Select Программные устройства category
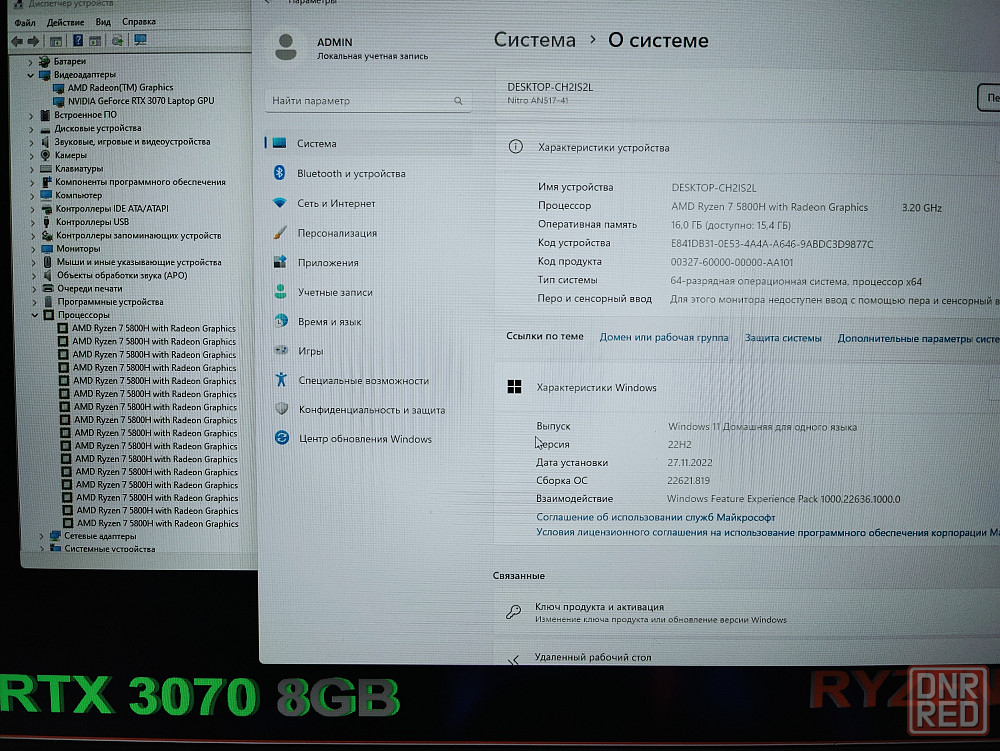Screen dimensions: 1000x751 pos(110,302)
